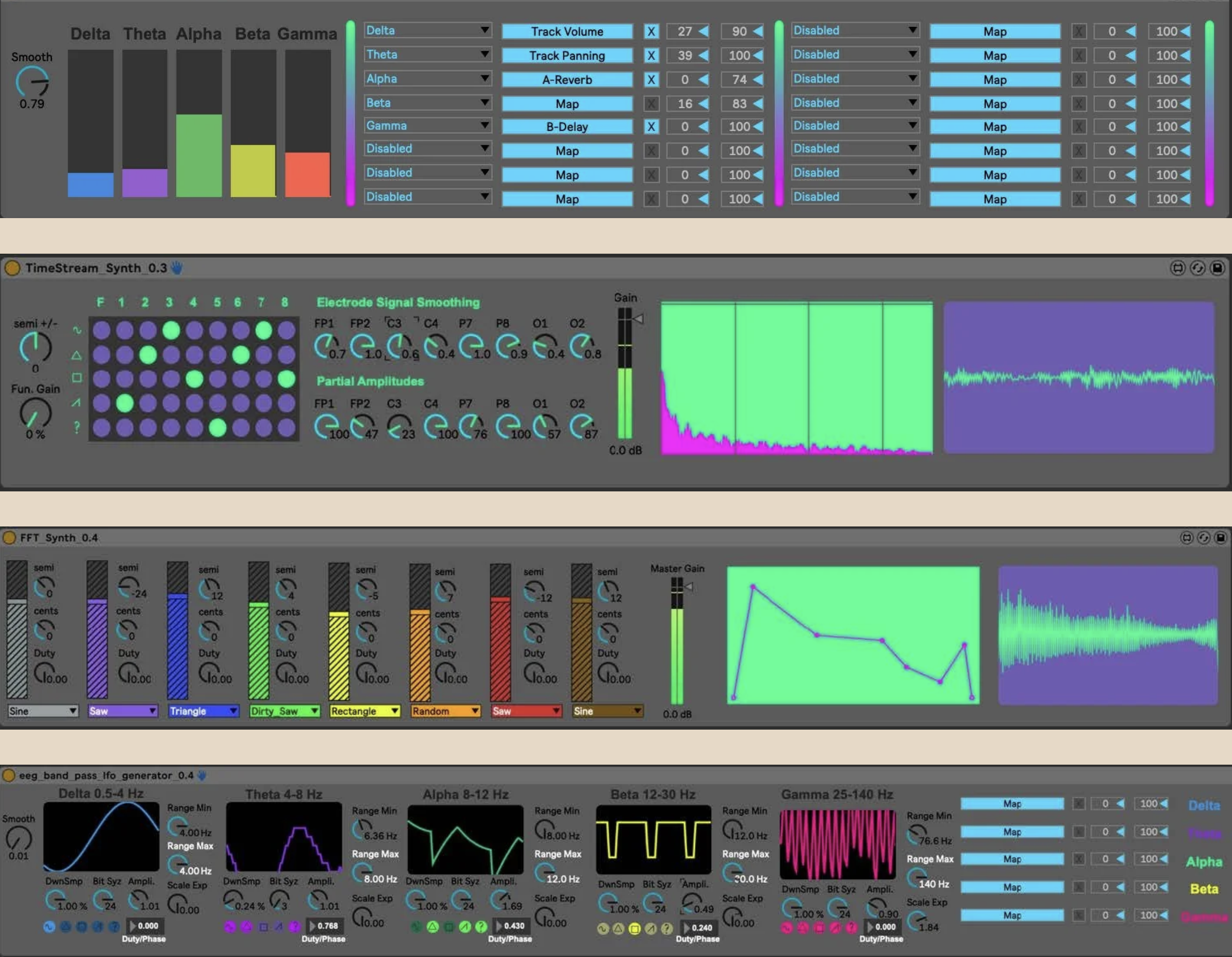Open the Dirty_Saw waveform dropdown

coord(285,711)
